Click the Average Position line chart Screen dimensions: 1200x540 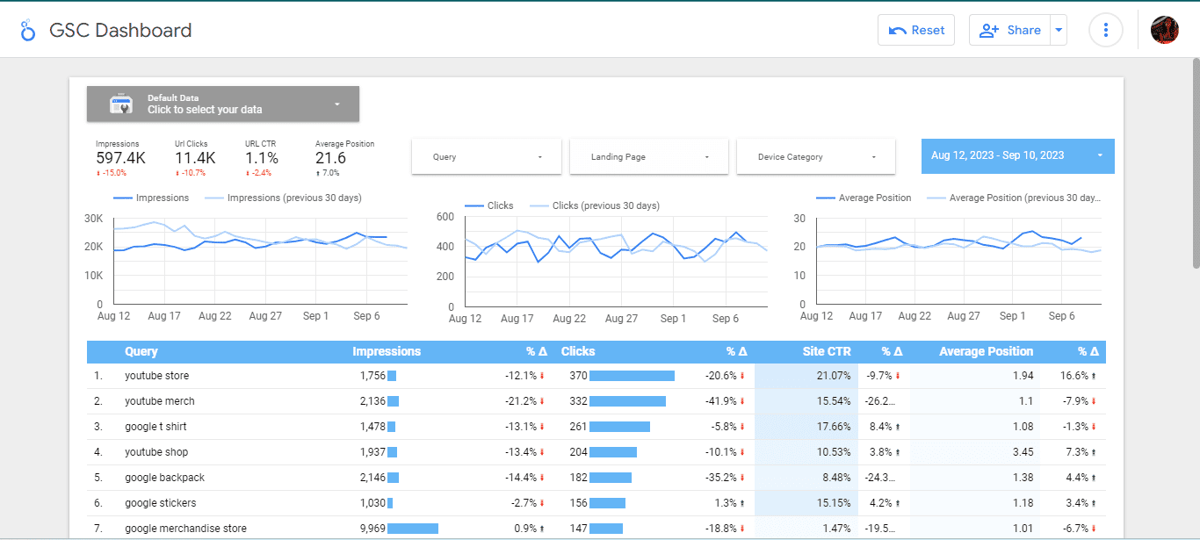[947, 256]
